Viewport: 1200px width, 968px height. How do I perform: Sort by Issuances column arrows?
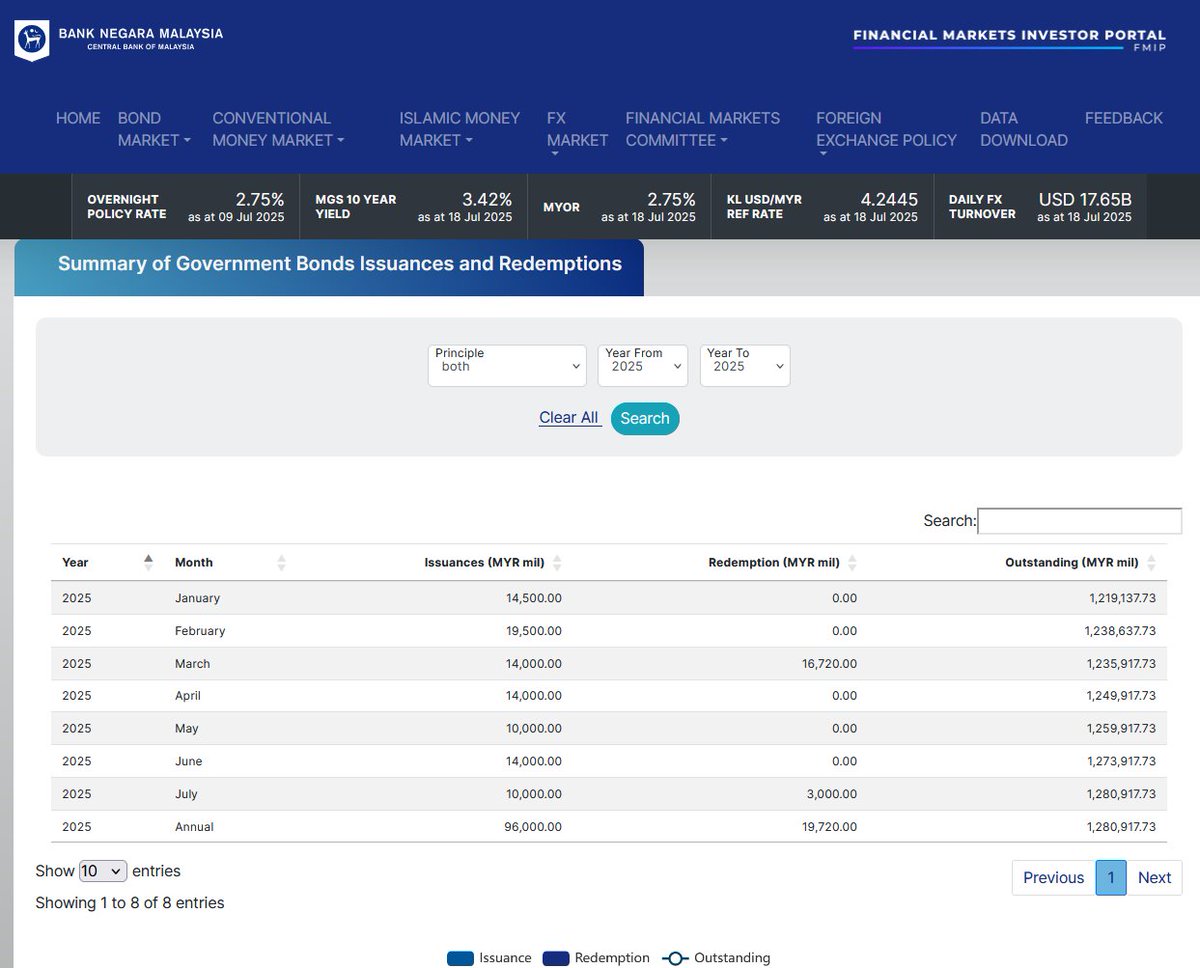click(557, 563)
